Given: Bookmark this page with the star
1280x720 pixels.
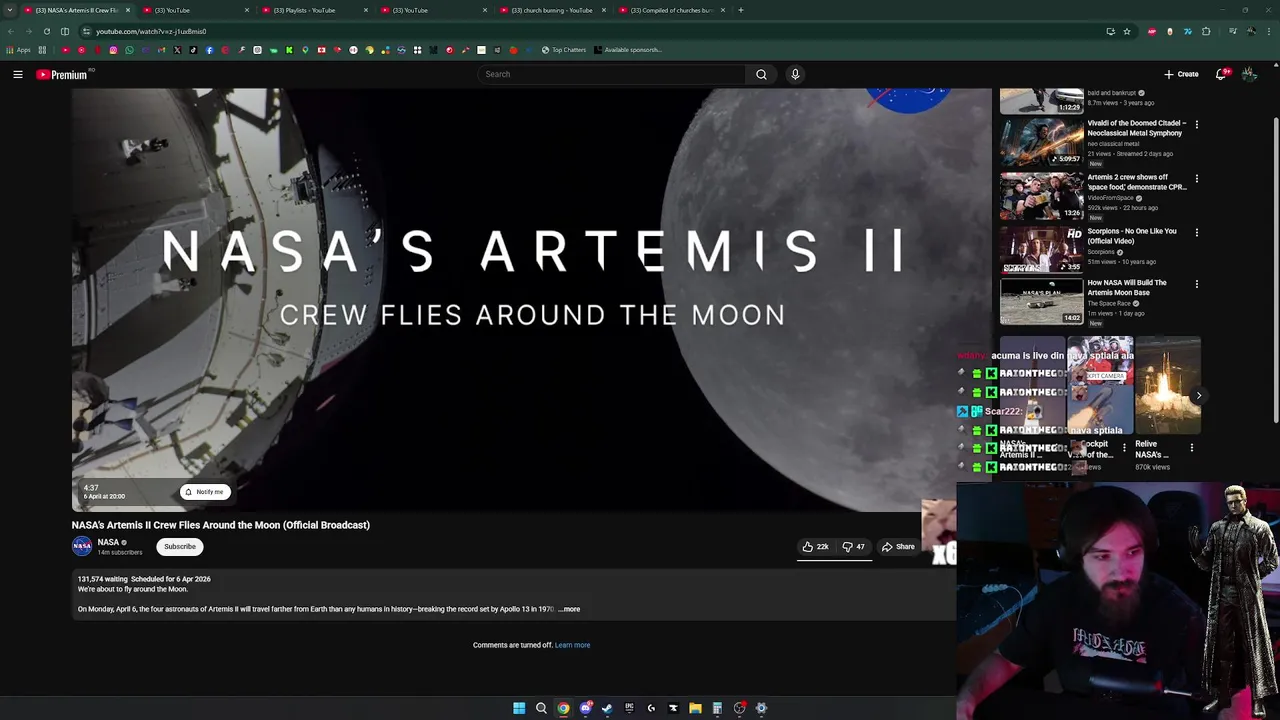Looking at the screenshot, I should pyautogui.click(x=1127, y=31).
